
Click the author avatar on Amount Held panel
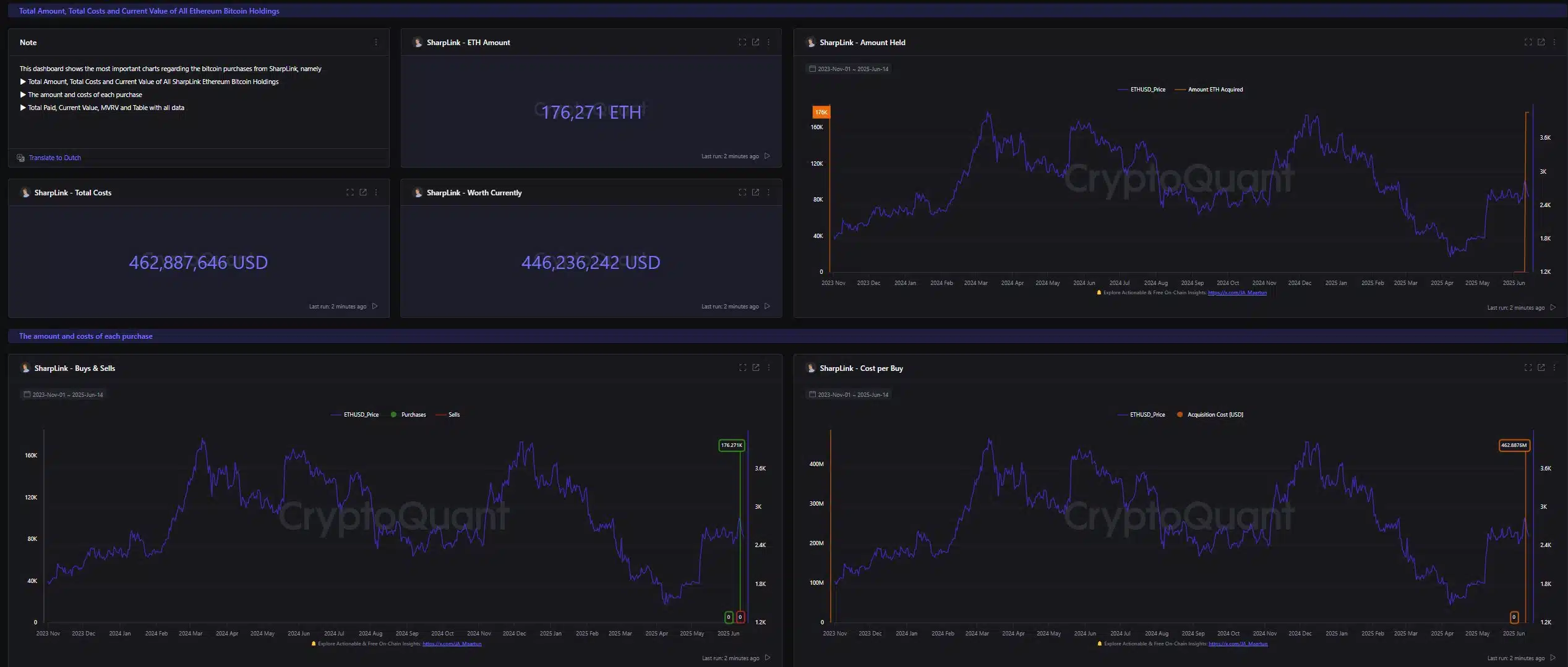[811, 42]
